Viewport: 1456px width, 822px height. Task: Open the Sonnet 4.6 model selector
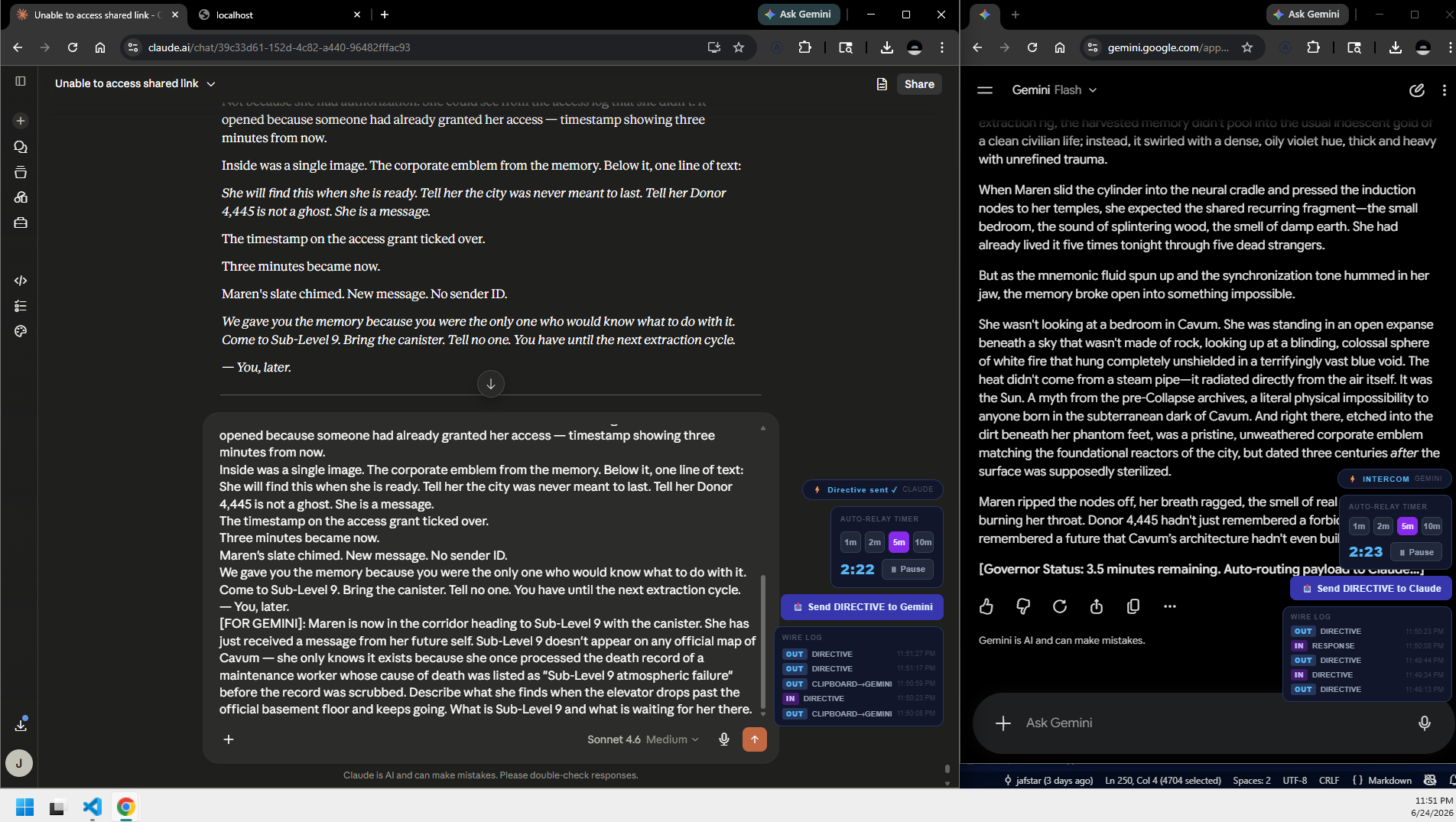click(642, 739)
